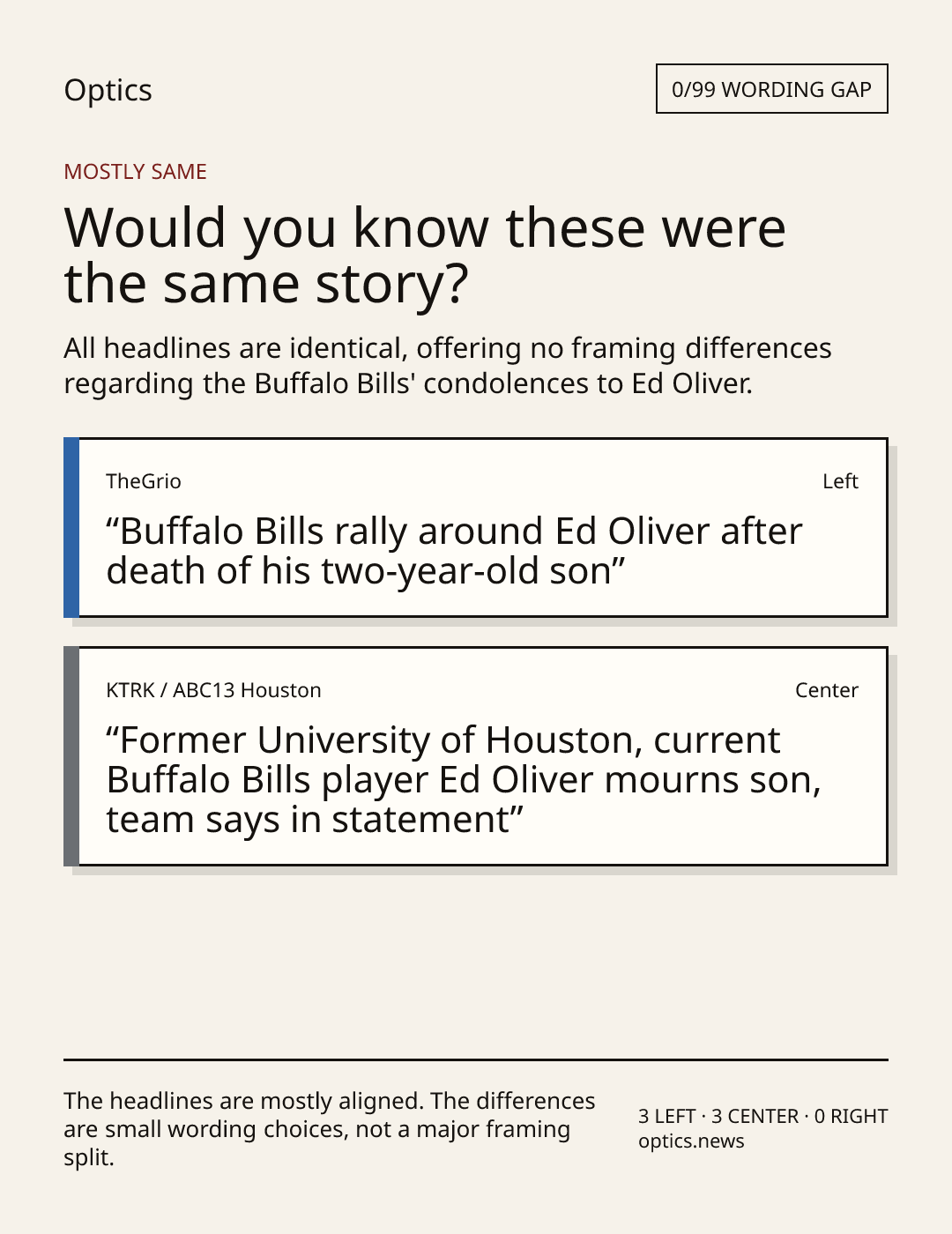952x1234 pixels.
Task: Open the TheGrio headline card
Action: pos(475,527)
